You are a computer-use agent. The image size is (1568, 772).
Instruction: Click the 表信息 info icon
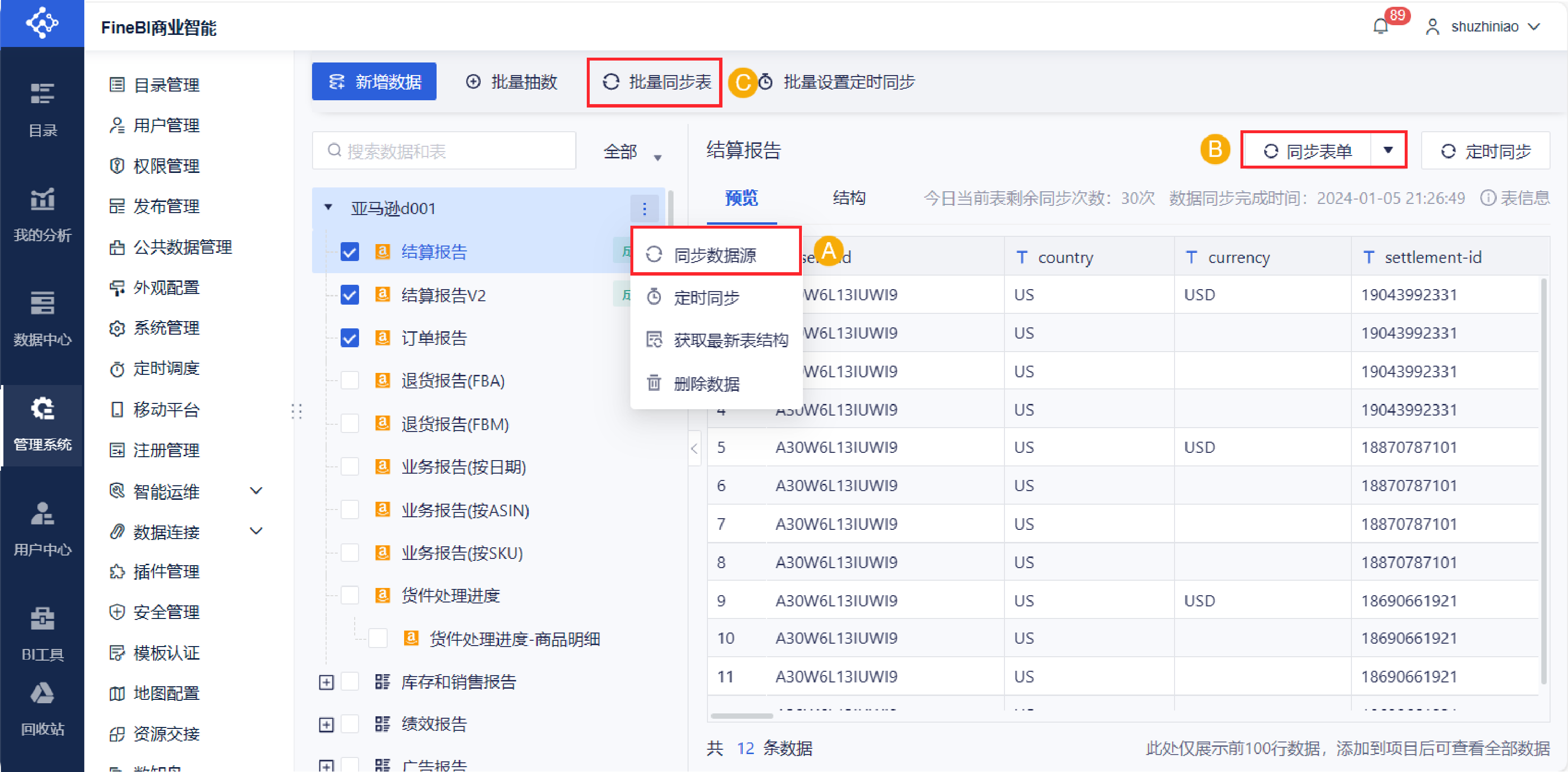point(1488,198)
